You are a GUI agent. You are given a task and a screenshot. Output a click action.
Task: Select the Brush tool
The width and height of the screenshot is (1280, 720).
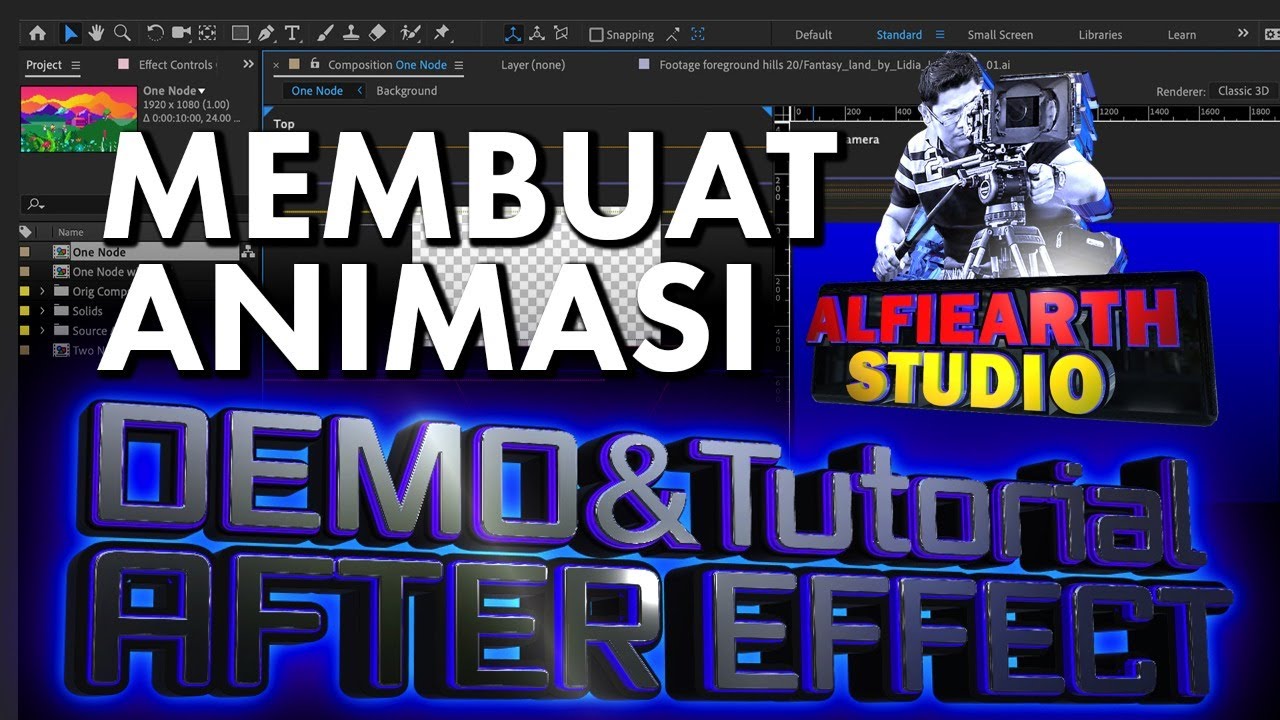pos(326,33)
